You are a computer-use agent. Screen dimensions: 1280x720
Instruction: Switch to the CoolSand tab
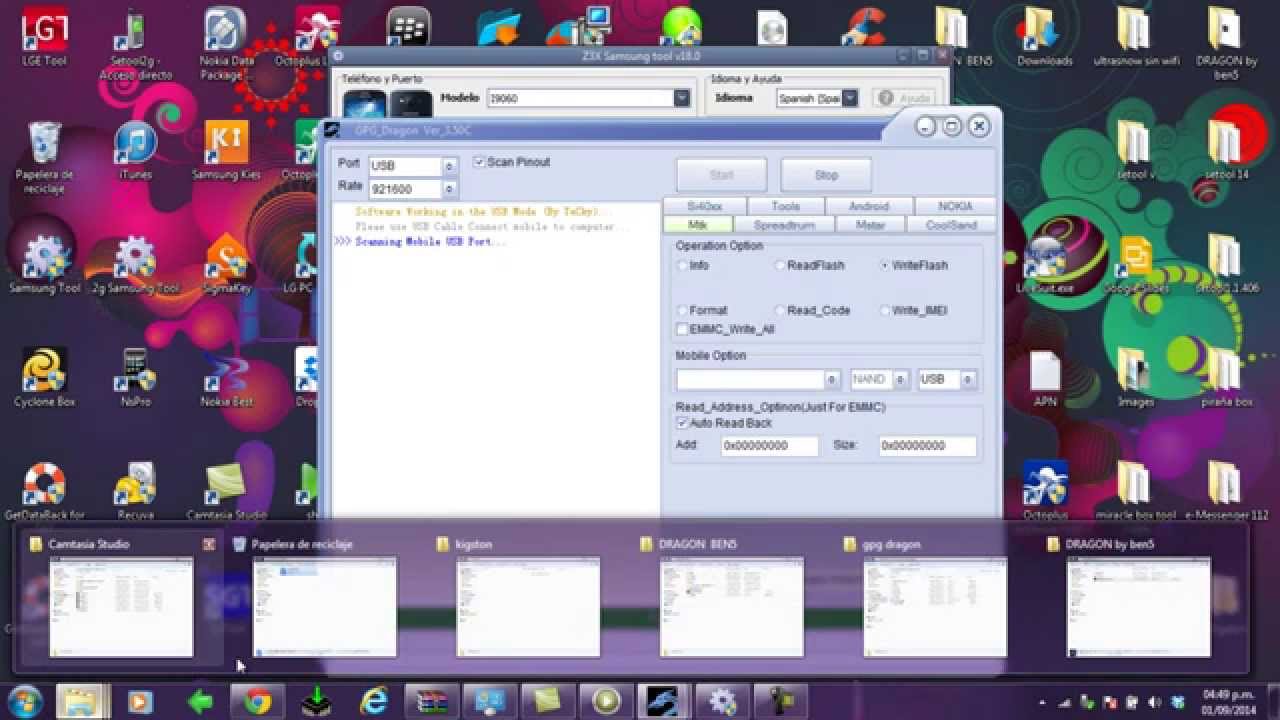pyautogui.click(x=951, y=225)
